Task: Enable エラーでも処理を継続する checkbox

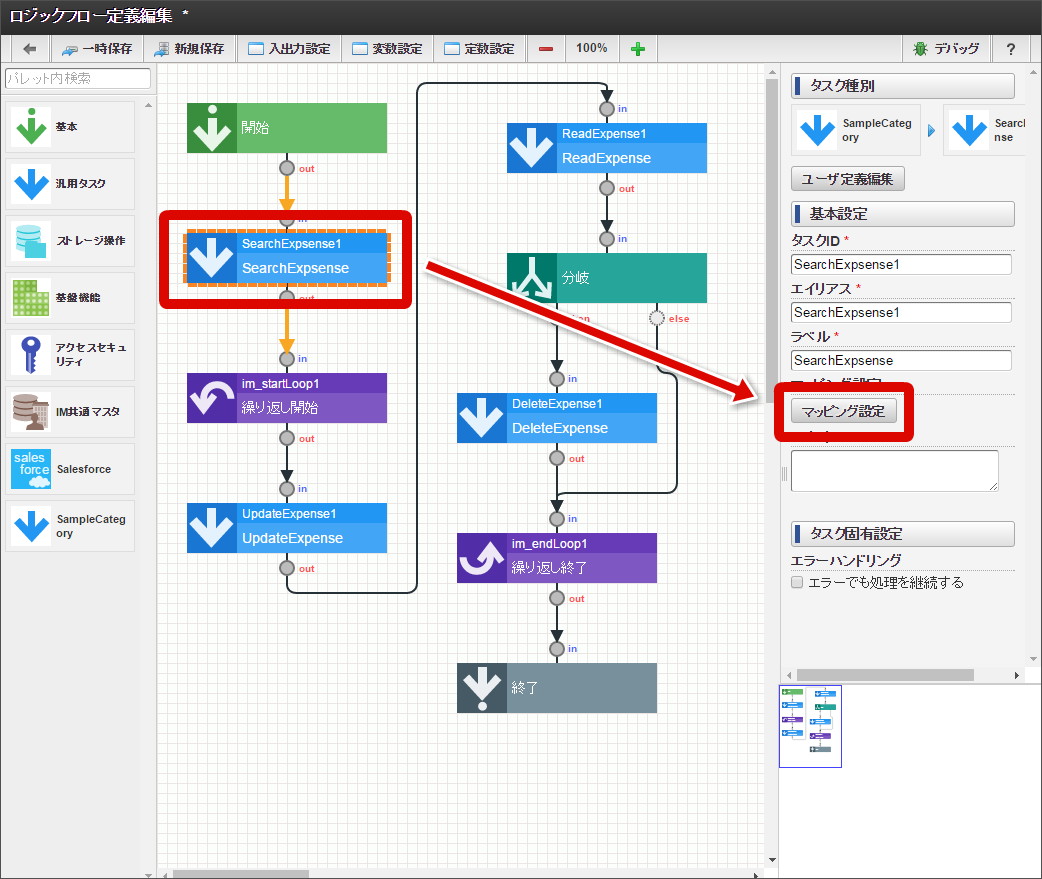Action: [x=797, y=583]
